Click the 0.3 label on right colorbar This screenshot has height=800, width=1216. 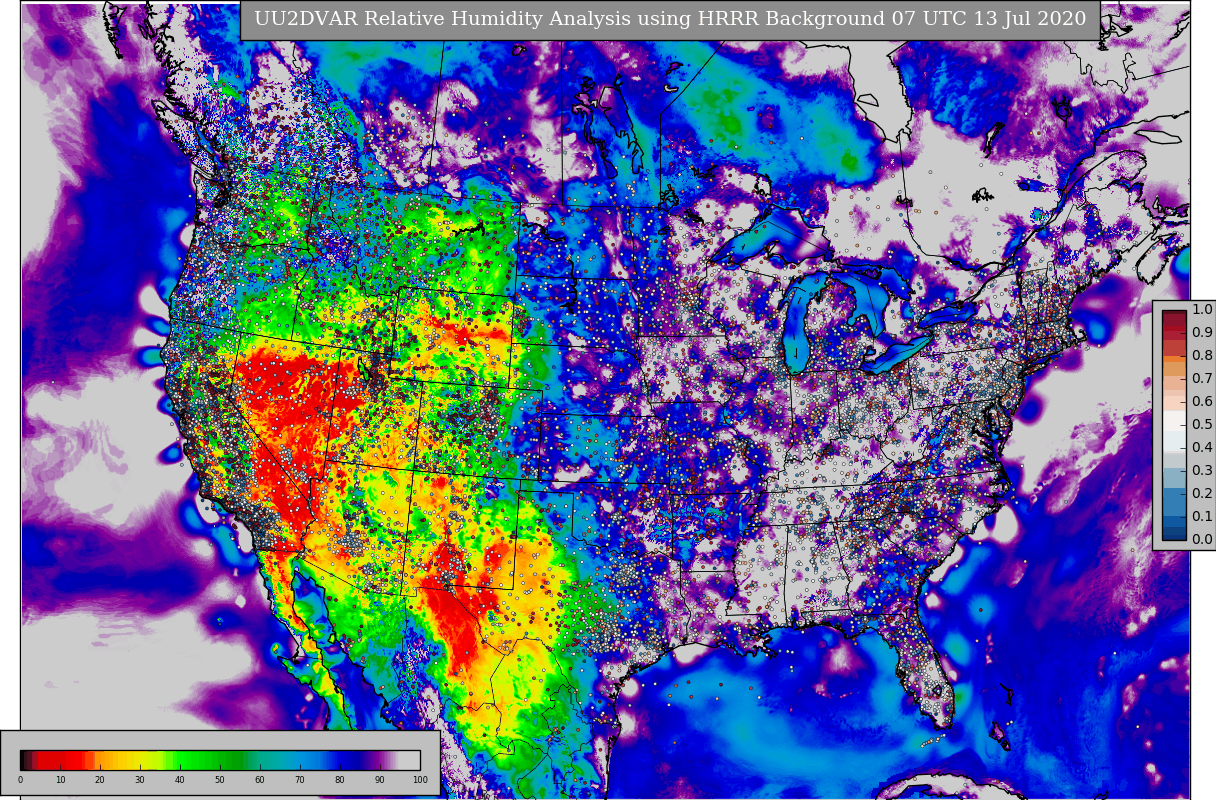[x=1201, y=471]
